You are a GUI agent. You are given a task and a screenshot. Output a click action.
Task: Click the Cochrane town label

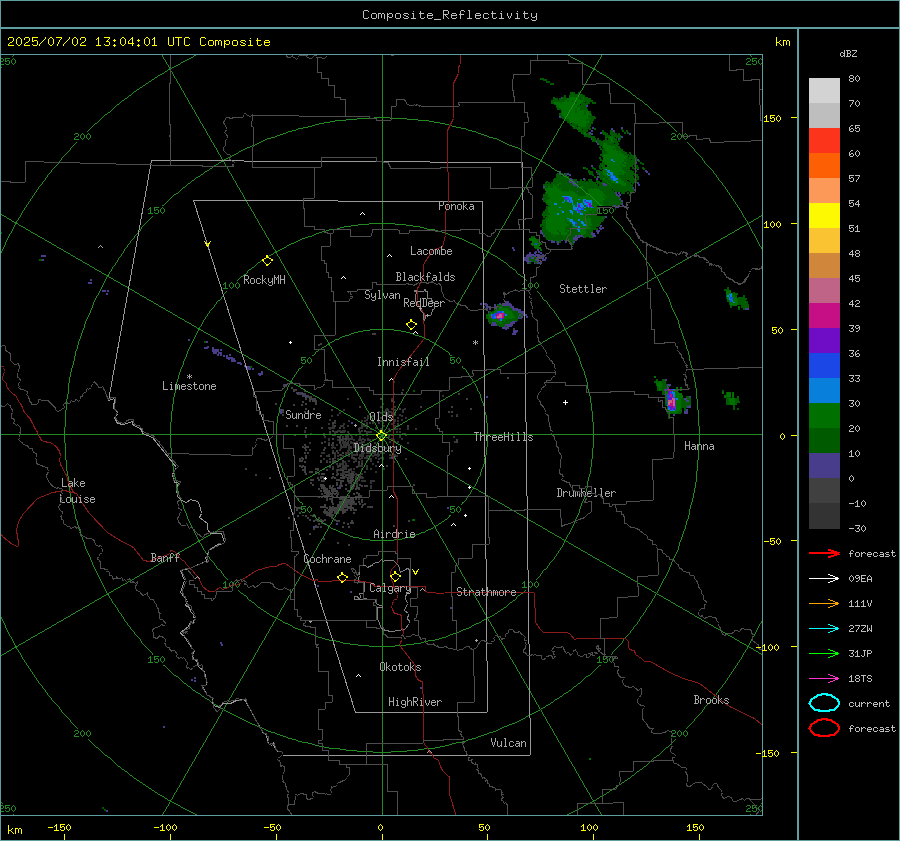[327, 559]
